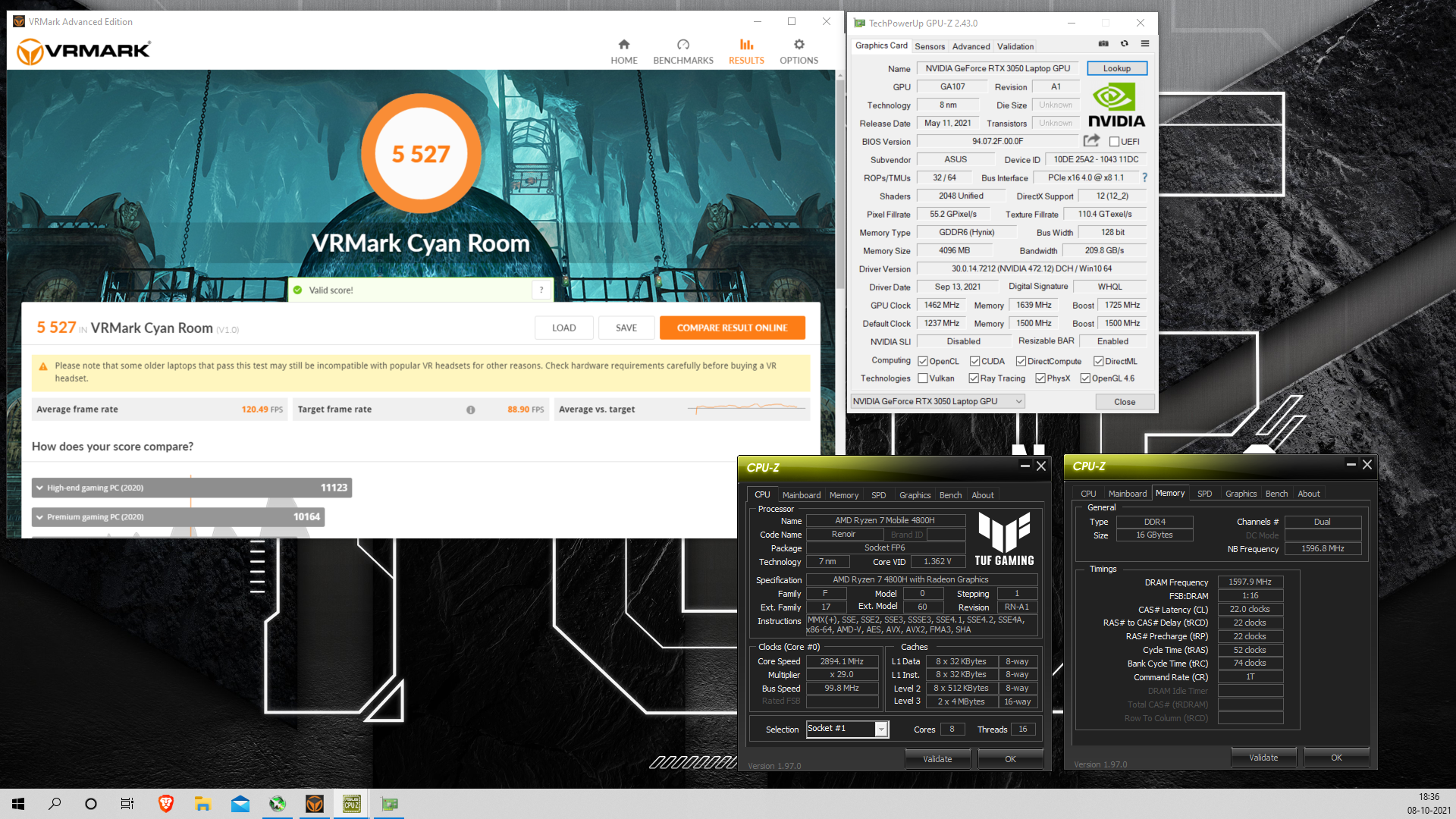Click the NVIDIA logo in GPU-Z

coord(1116,105)
